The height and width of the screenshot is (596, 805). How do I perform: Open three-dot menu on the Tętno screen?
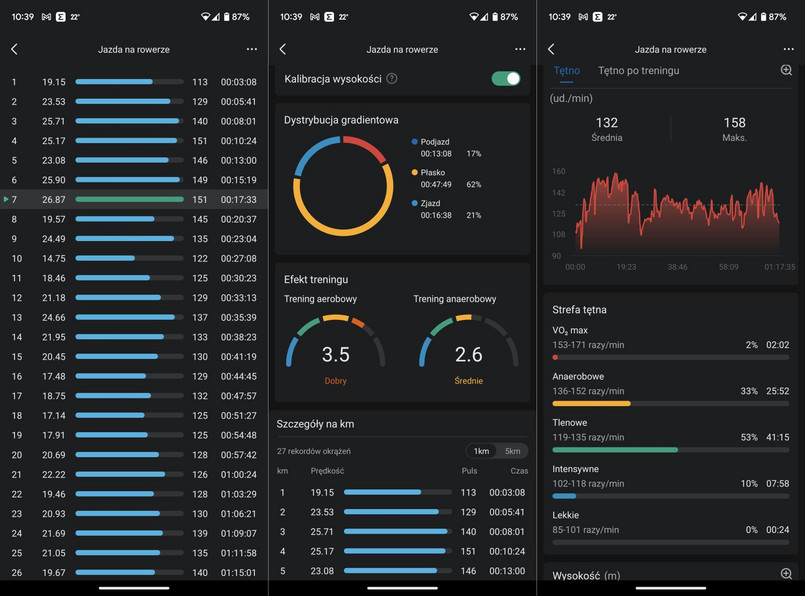coord(789,49)
